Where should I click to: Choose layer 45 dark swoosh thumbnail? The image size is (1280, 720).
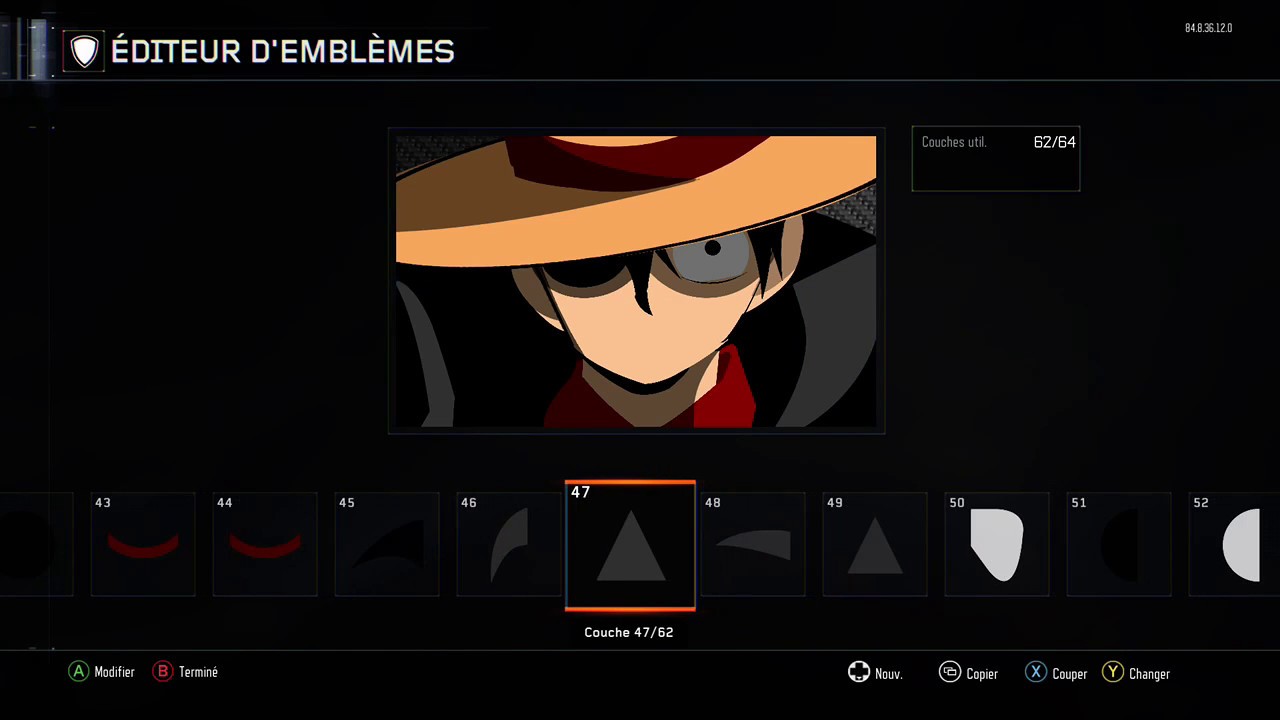pyautogui.click(x=387, y=544)
